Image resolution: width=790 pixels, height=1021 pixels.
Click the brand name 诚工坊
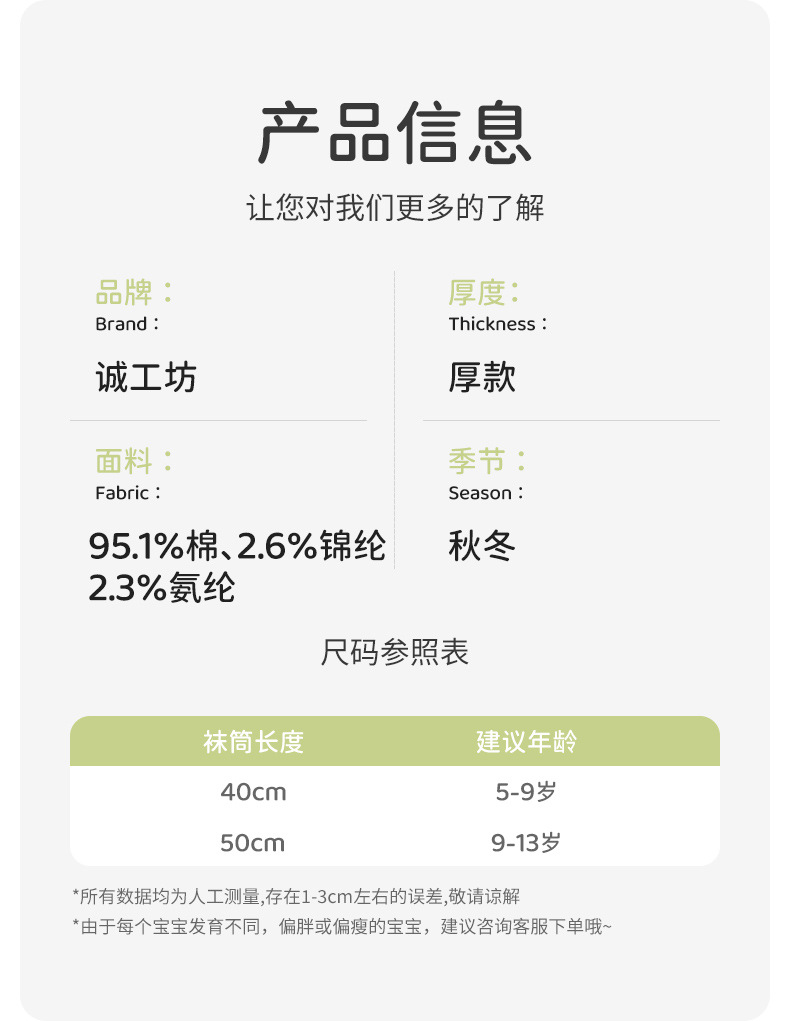(x=146, y=378)
